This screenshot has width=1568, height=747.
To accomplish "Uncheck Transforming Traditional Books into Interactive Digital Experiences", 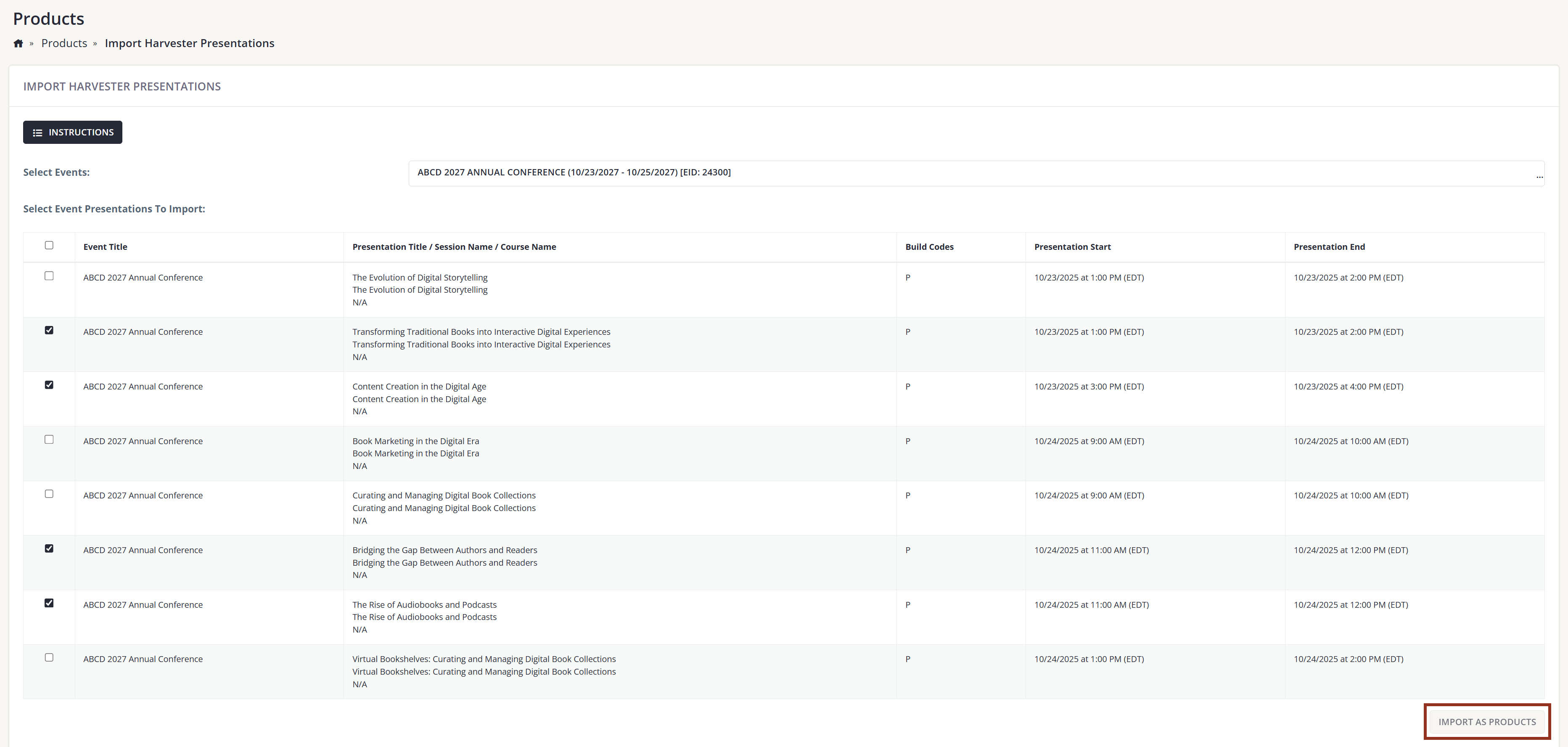I will (x=49, y=330).
